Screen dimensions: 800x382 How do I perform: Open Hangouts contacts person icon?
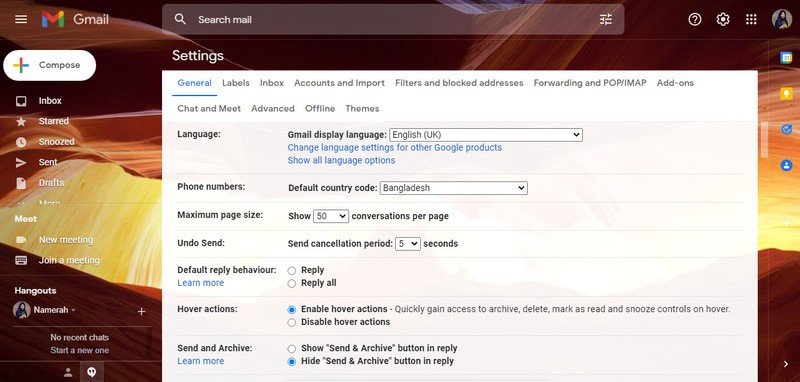68,372
